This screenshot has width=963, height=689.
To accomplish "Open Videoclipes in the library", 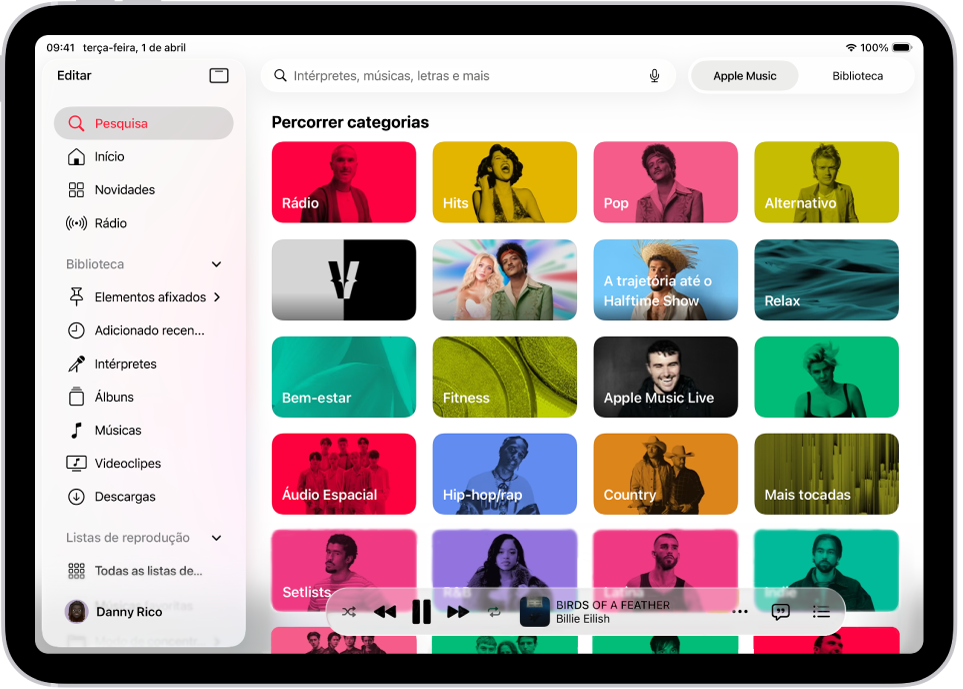I will pyautogui.click(x=144, y=463).
